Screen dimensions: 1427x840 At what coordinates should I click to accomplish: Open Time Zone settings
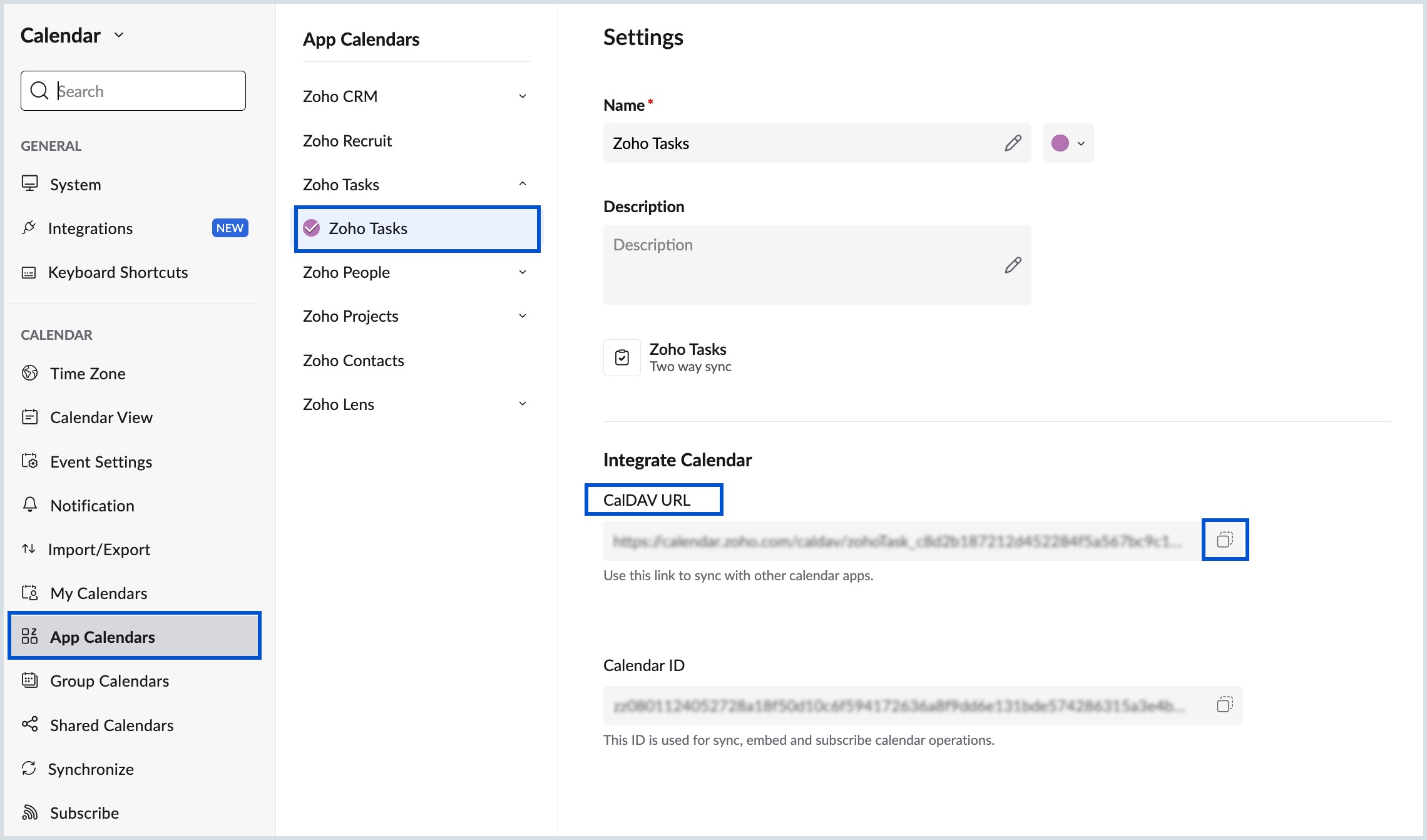point(88,374)
